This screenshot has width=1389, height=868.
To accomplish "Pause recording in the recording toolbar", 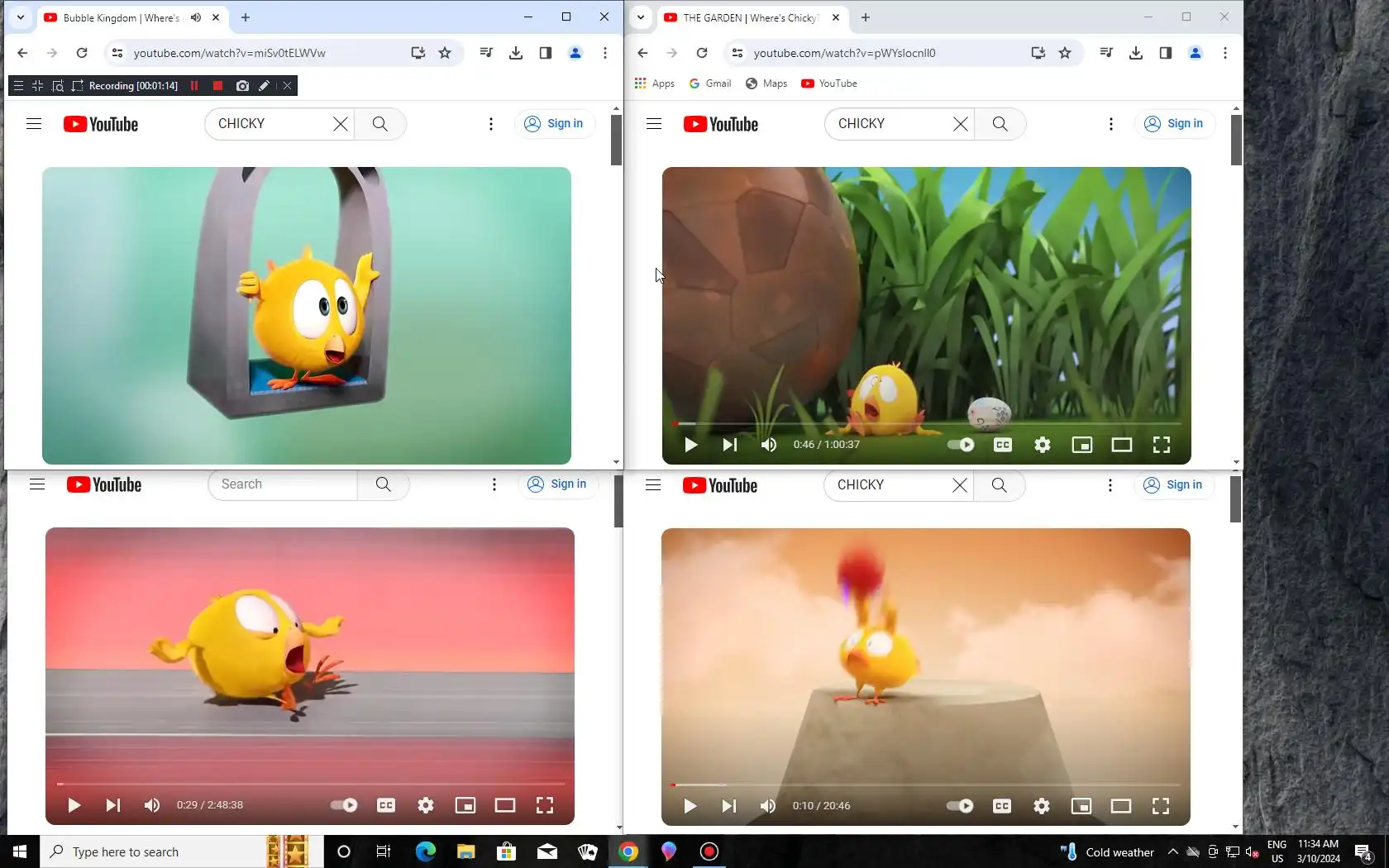I will click(194, 86).
